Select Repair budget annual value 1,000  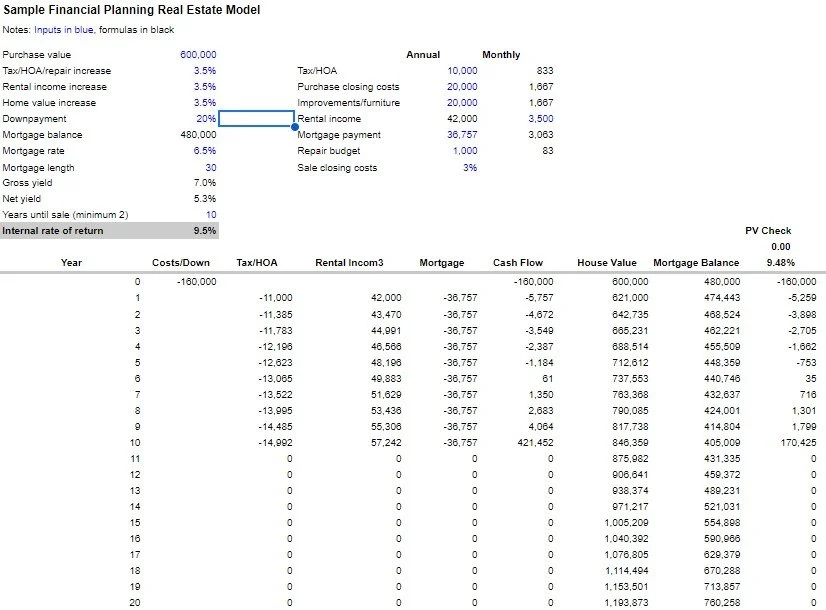pyautogui.click(x=465, y=151)
